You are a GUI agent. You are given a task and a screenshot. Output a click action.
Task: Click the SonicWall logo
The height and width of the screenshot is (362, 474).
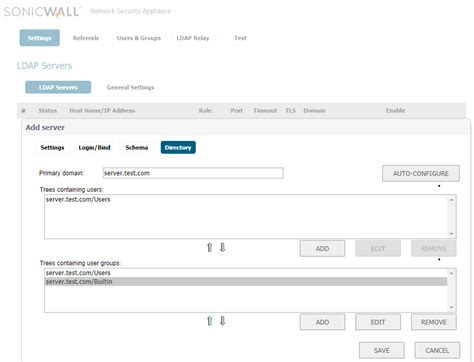41,12
